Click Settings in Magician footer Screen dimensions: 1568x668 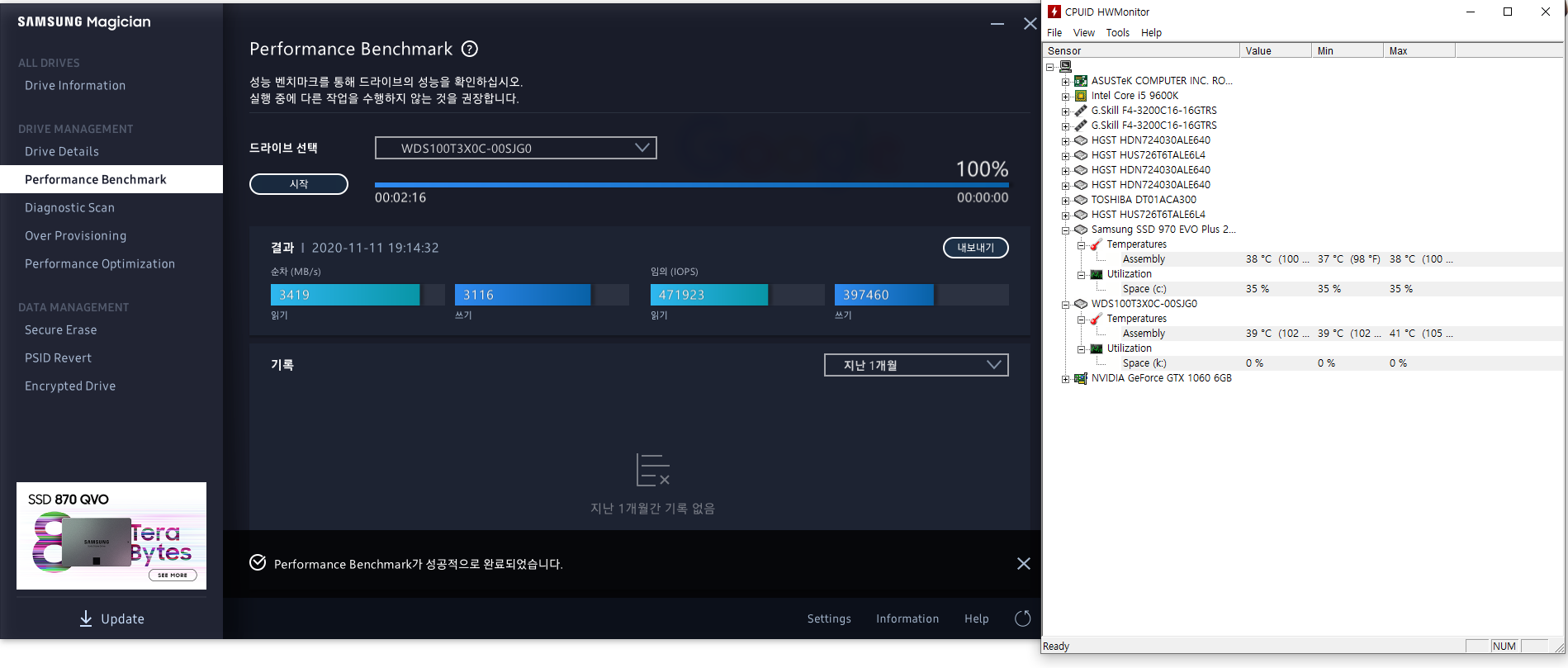tap(829, 618)
